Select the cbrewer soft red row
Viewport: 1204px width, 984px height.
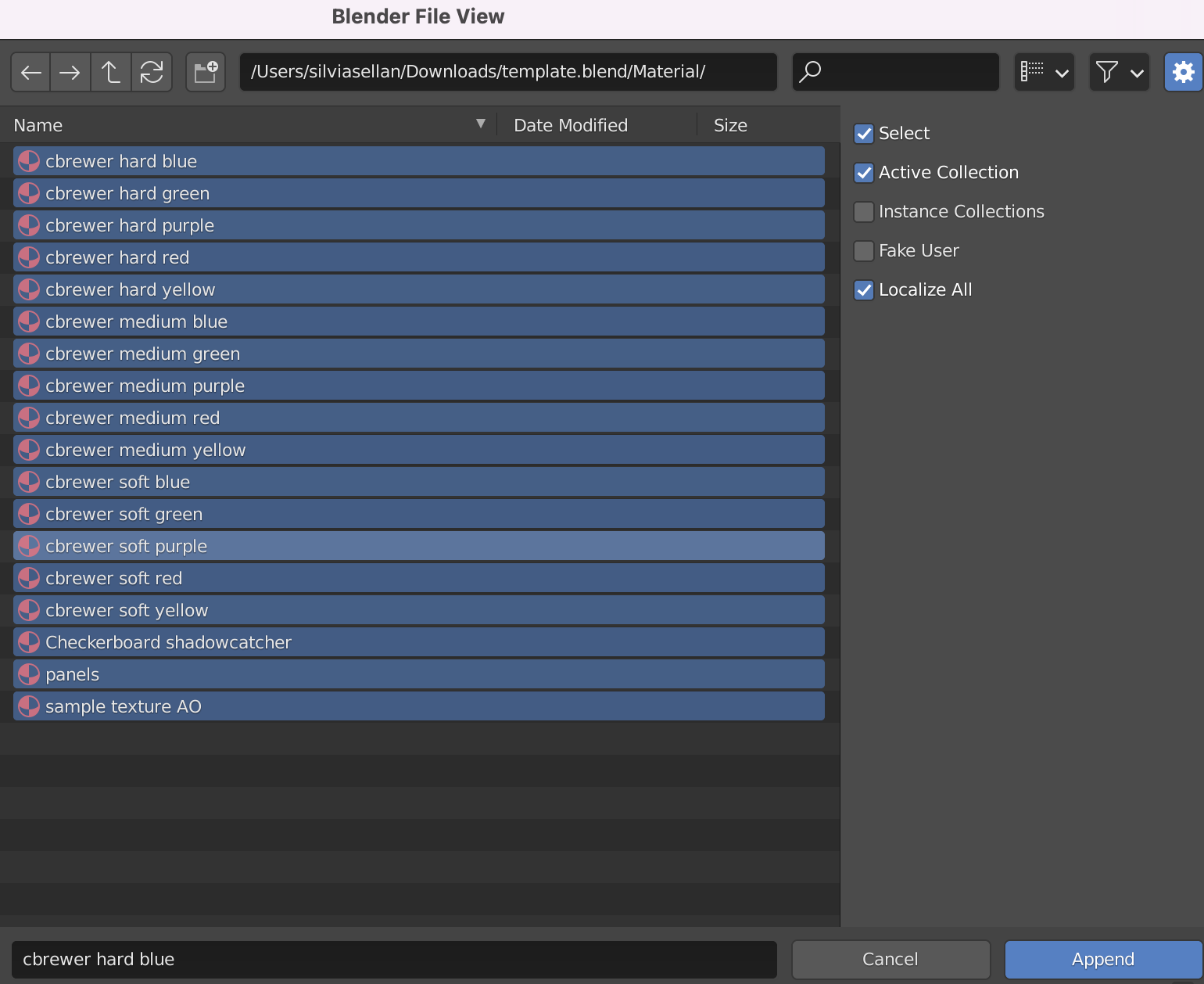(419, 578)
